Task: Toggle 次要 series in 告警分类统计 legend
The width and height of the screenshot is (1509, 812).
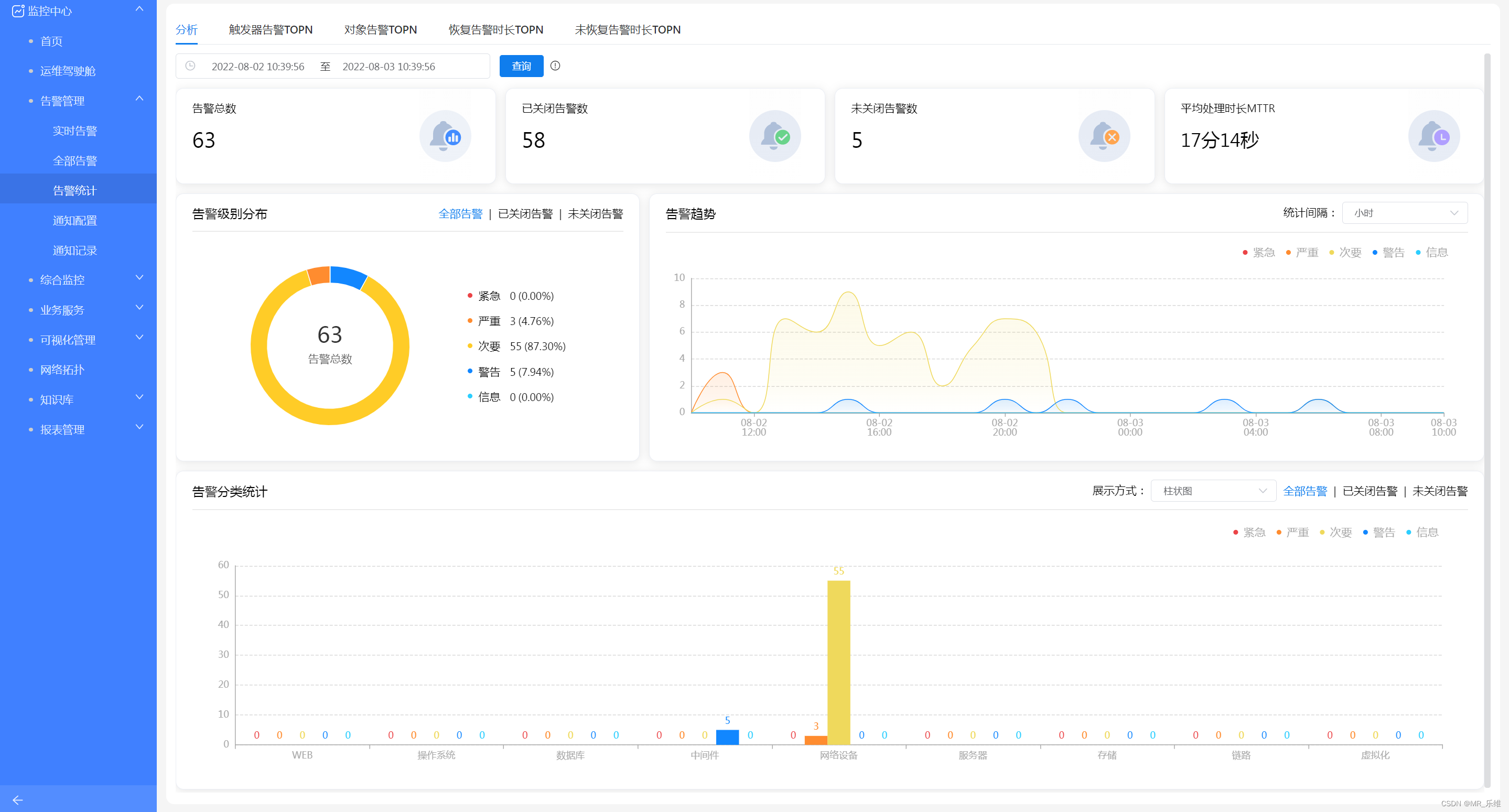Action: point(1335,533)
